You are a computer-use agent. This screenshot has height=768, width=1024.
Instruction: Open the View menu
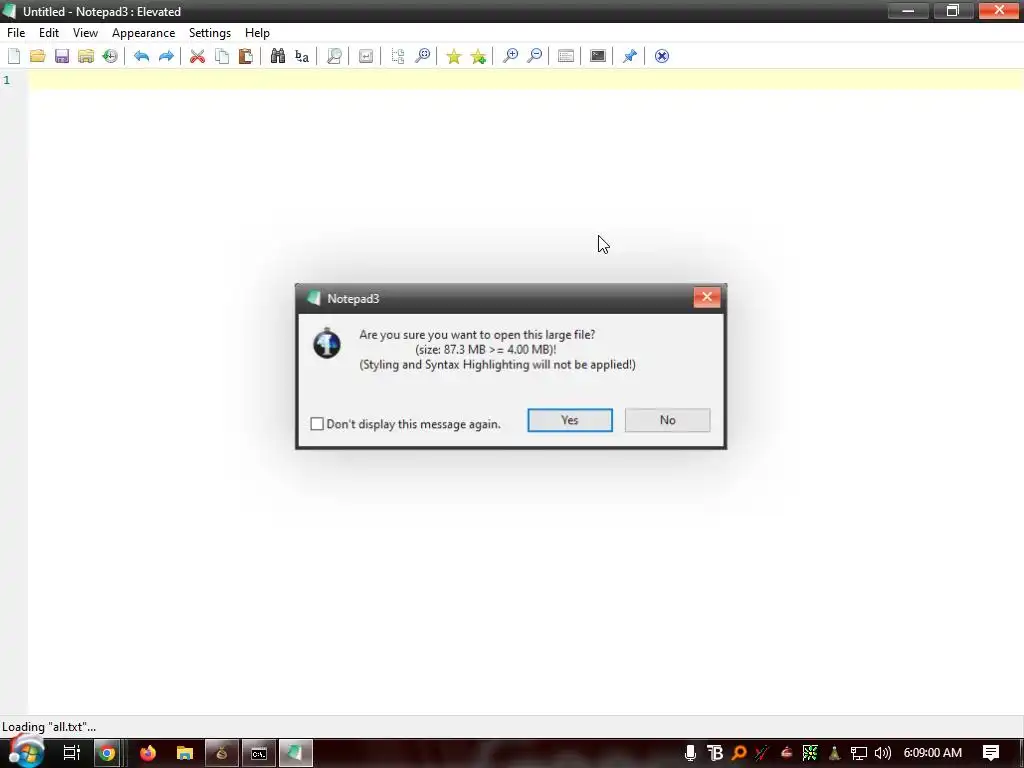[x=86, y=33]
